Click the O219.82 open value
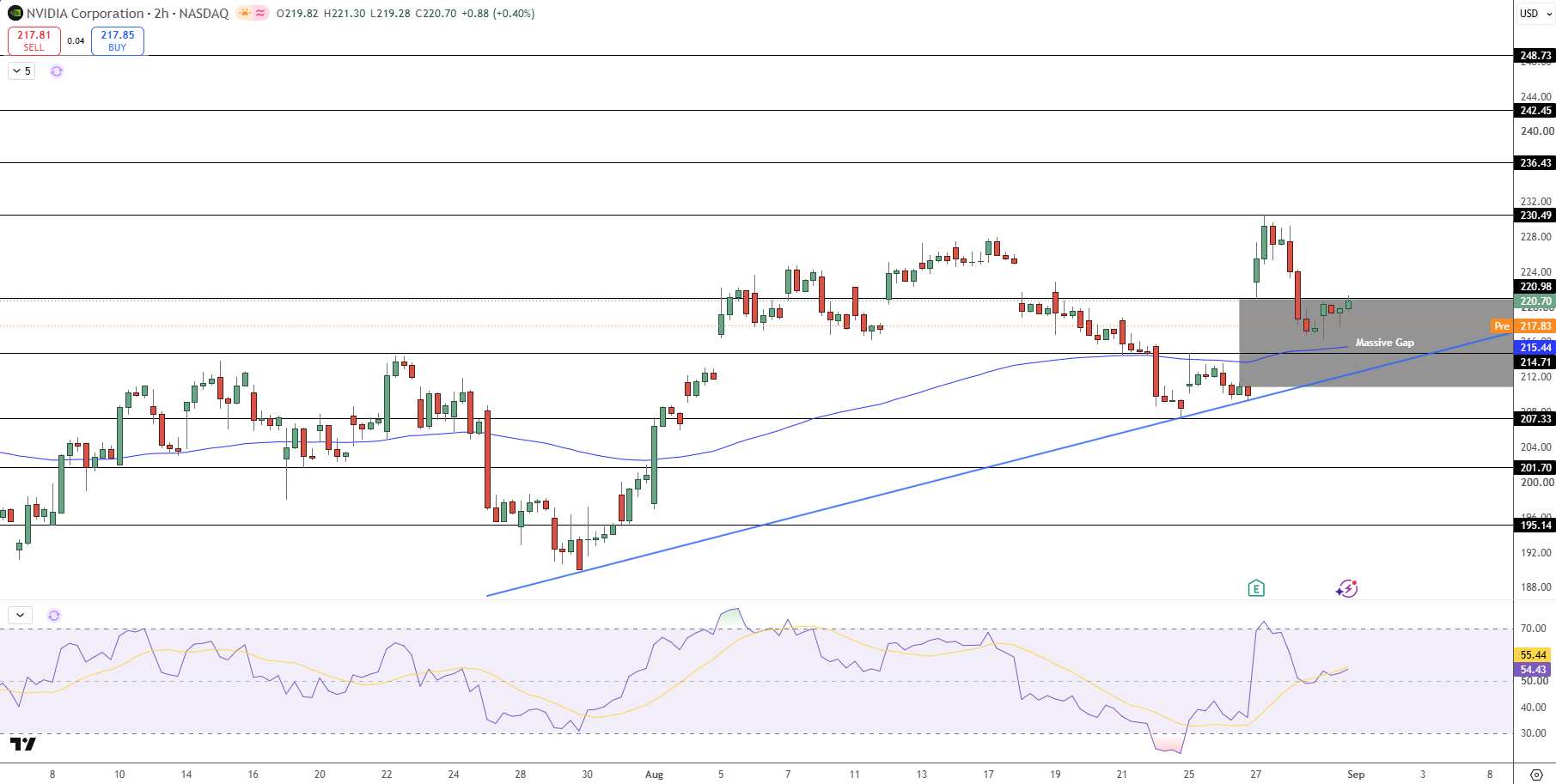The image size is (1556, 784). 296,14
